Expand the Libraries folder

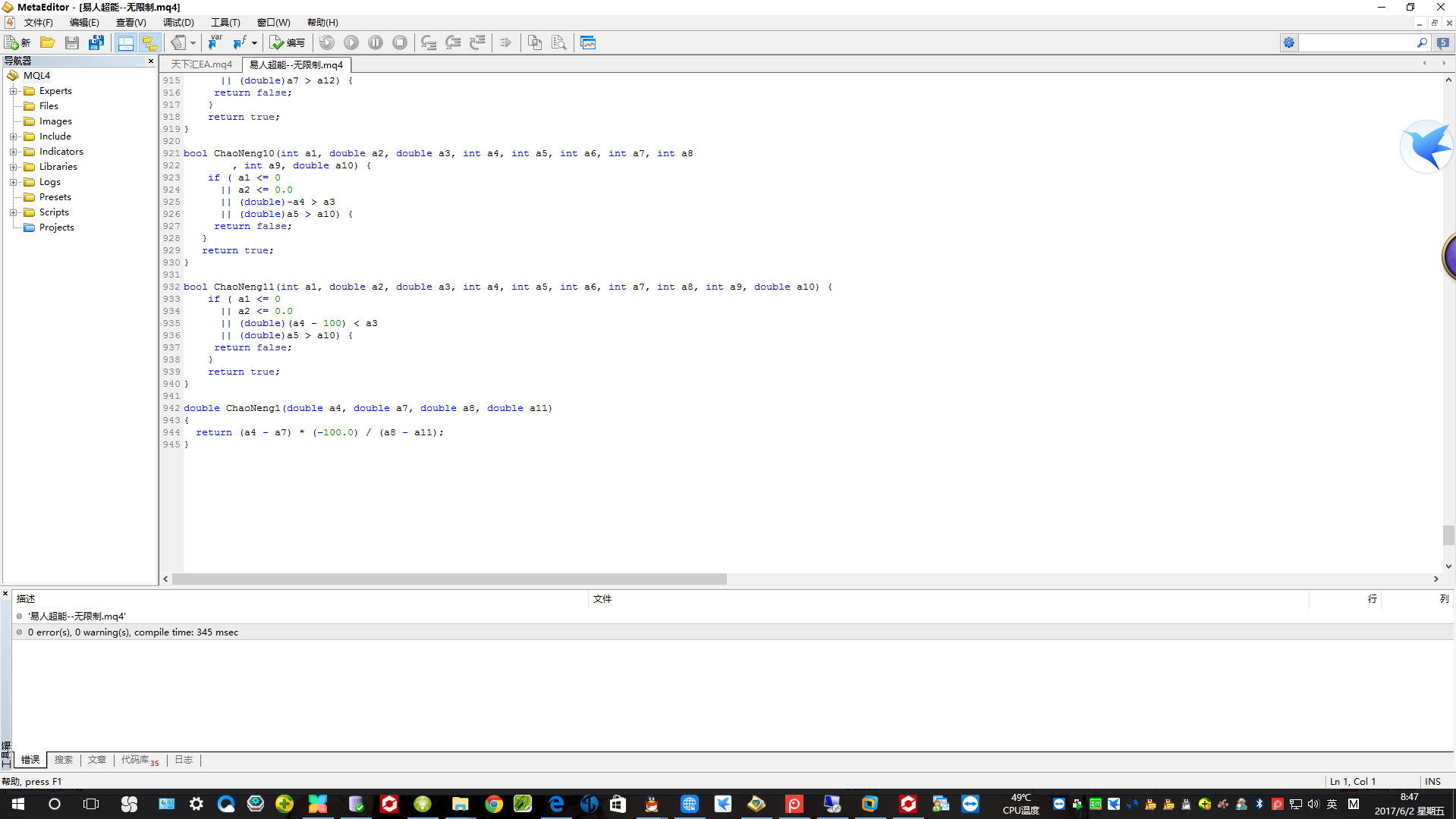(13, 167)
